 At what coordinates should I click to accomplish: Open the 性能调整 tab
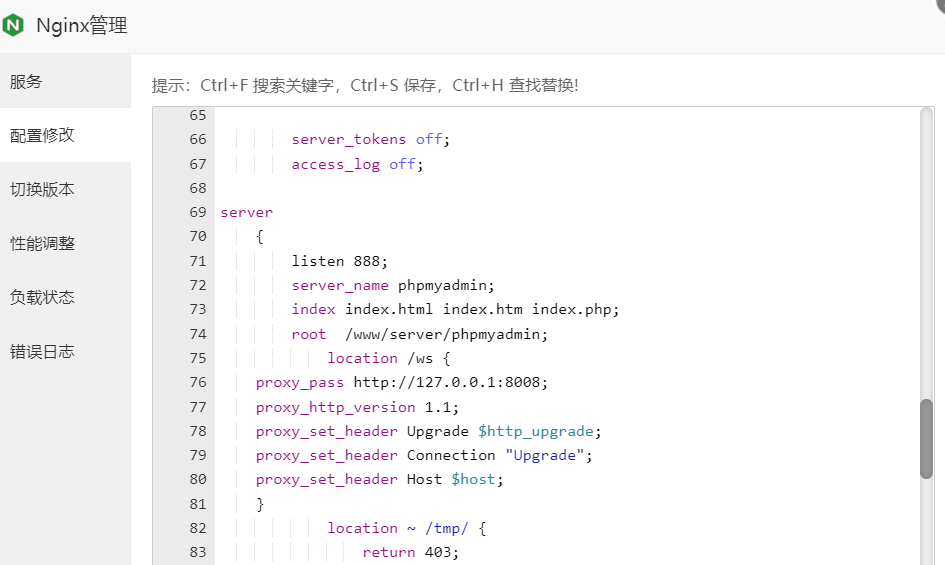pyautogui.click(x=42, y=243)
